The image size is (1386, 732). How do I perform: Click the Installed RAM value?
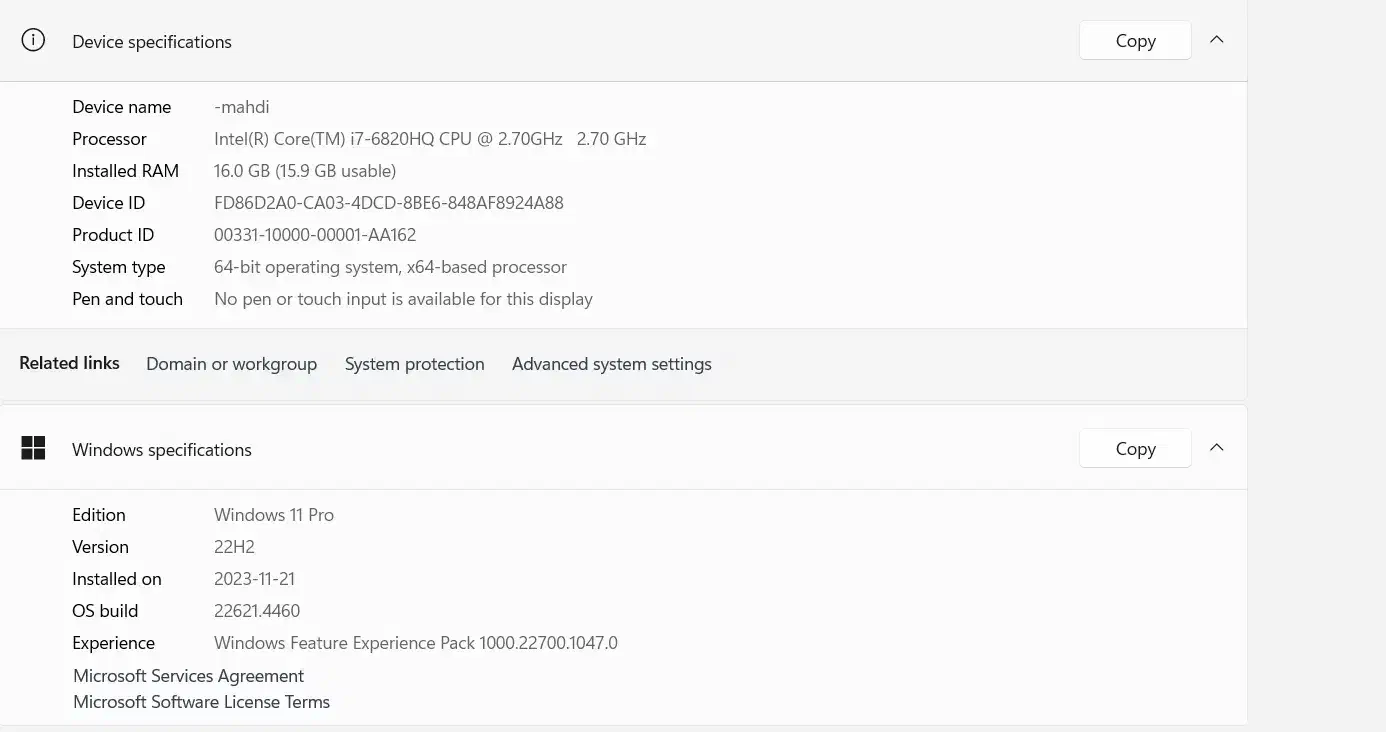(x=304, y=171)
